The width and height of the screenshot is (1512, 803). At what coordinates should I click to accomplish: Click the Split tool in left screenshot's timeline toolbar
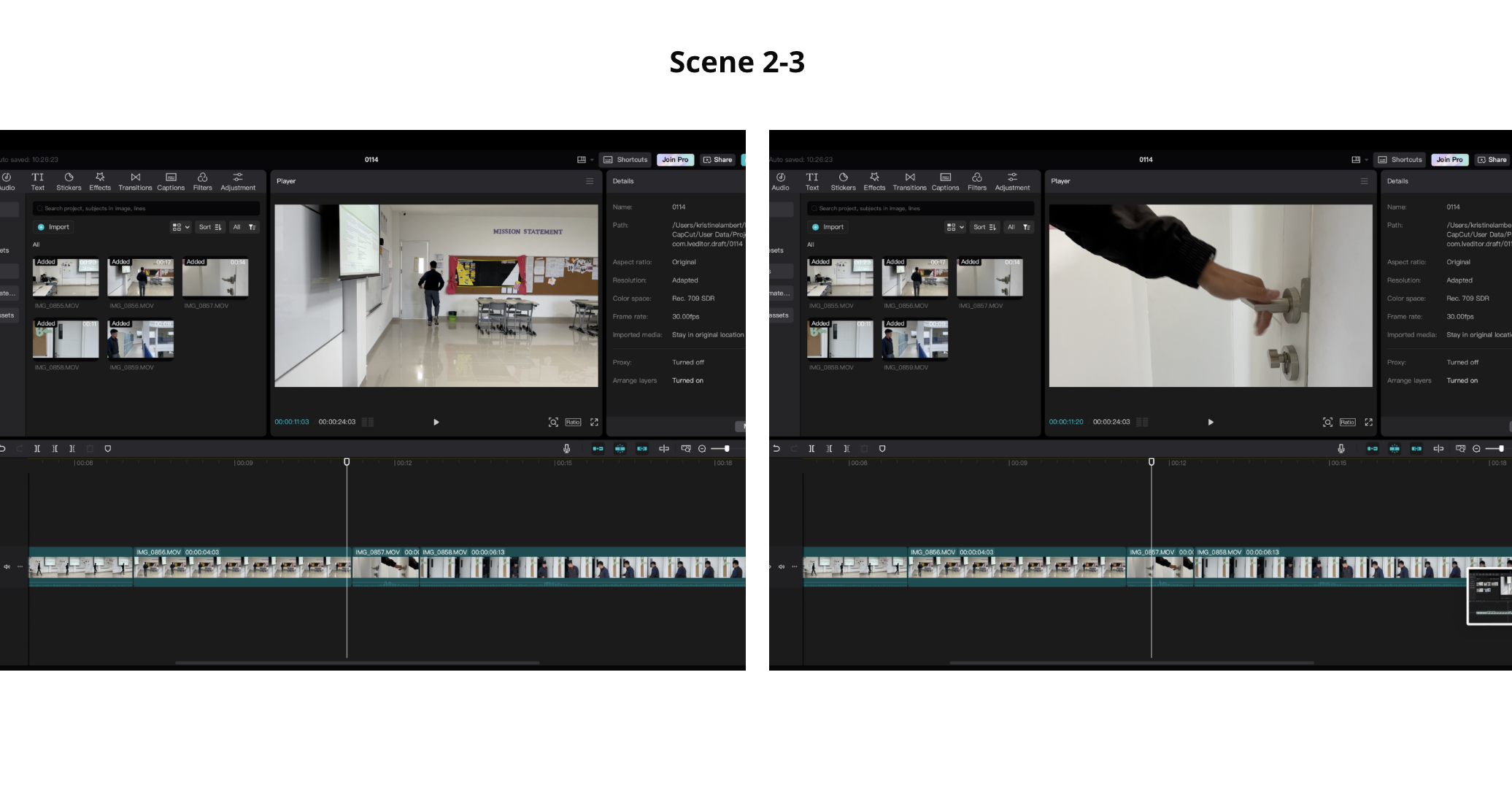point(37,449)
